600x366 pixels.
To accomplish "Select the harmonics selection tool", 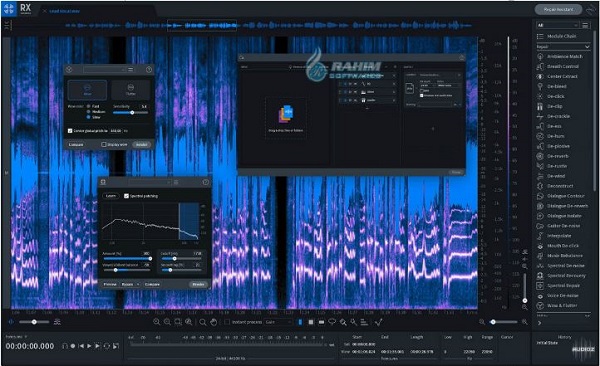I will (x=364, y=322).
